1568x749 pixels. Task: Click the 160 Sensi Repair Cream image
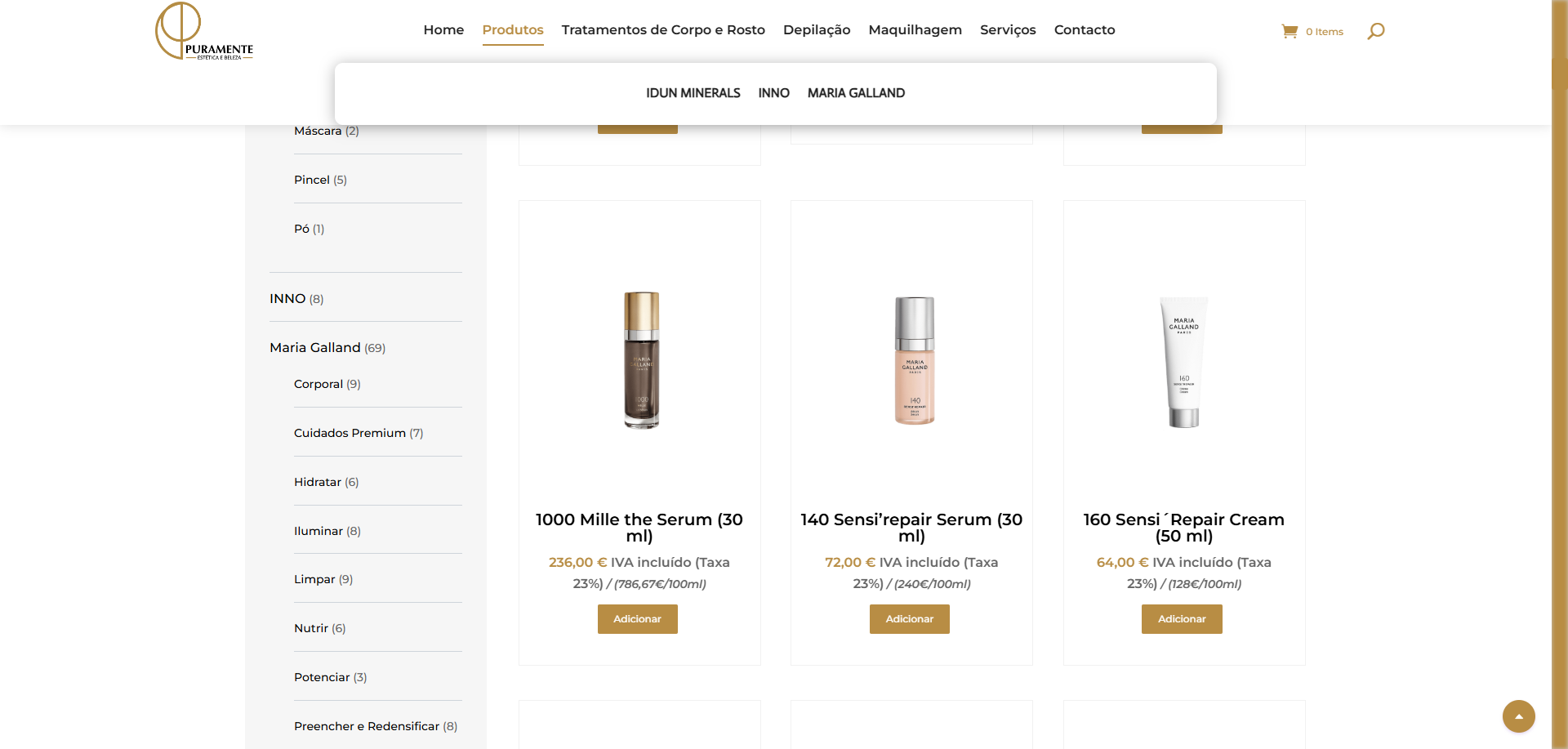(x=1184, y=361)
